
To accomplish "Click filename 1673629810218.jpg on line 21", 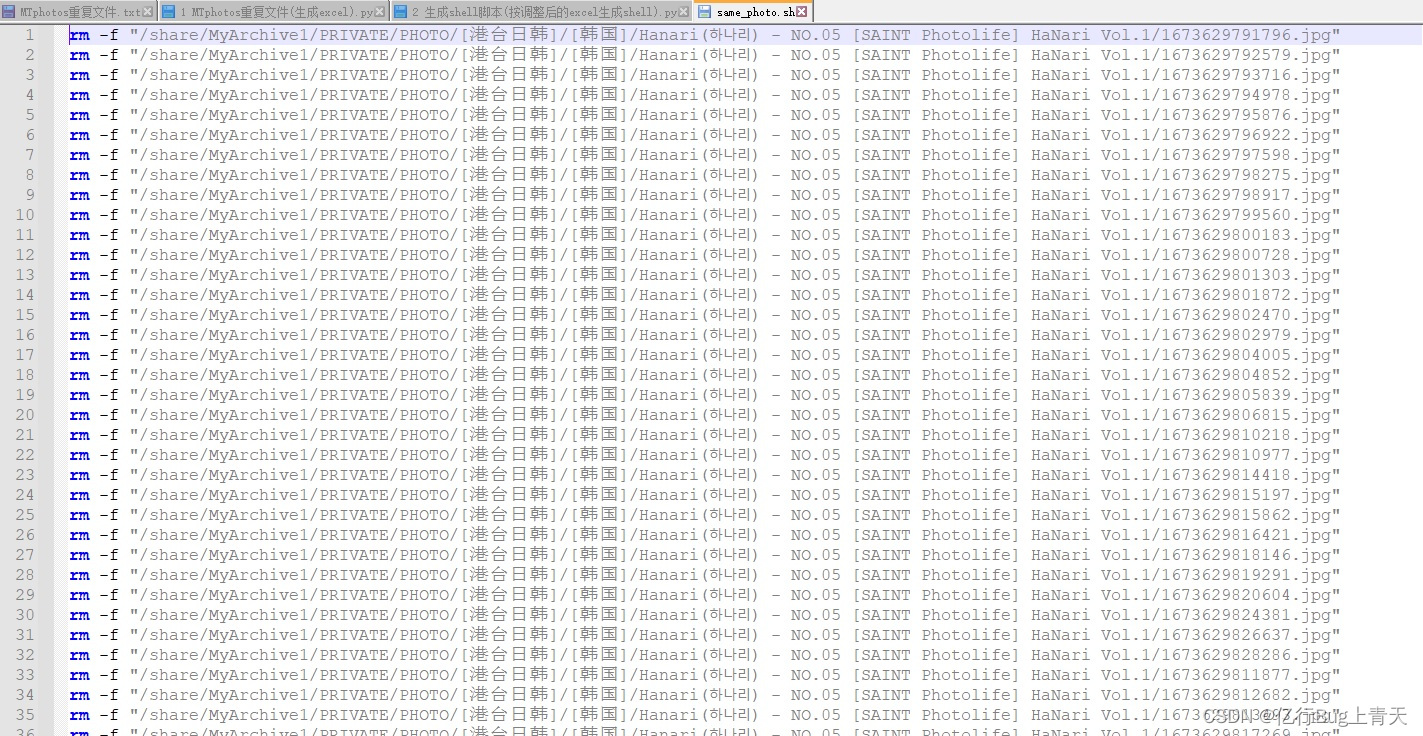I will (1246, 435).
